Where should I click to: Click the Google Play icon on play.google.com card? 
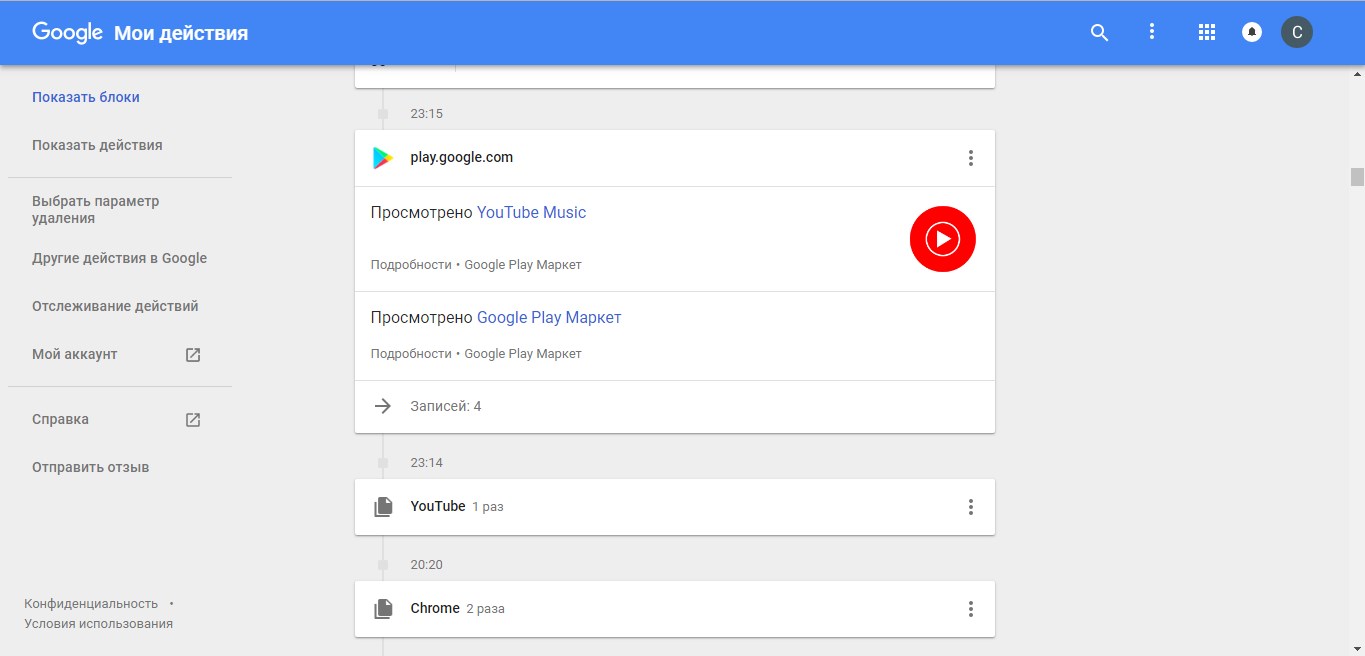[383, 158]
